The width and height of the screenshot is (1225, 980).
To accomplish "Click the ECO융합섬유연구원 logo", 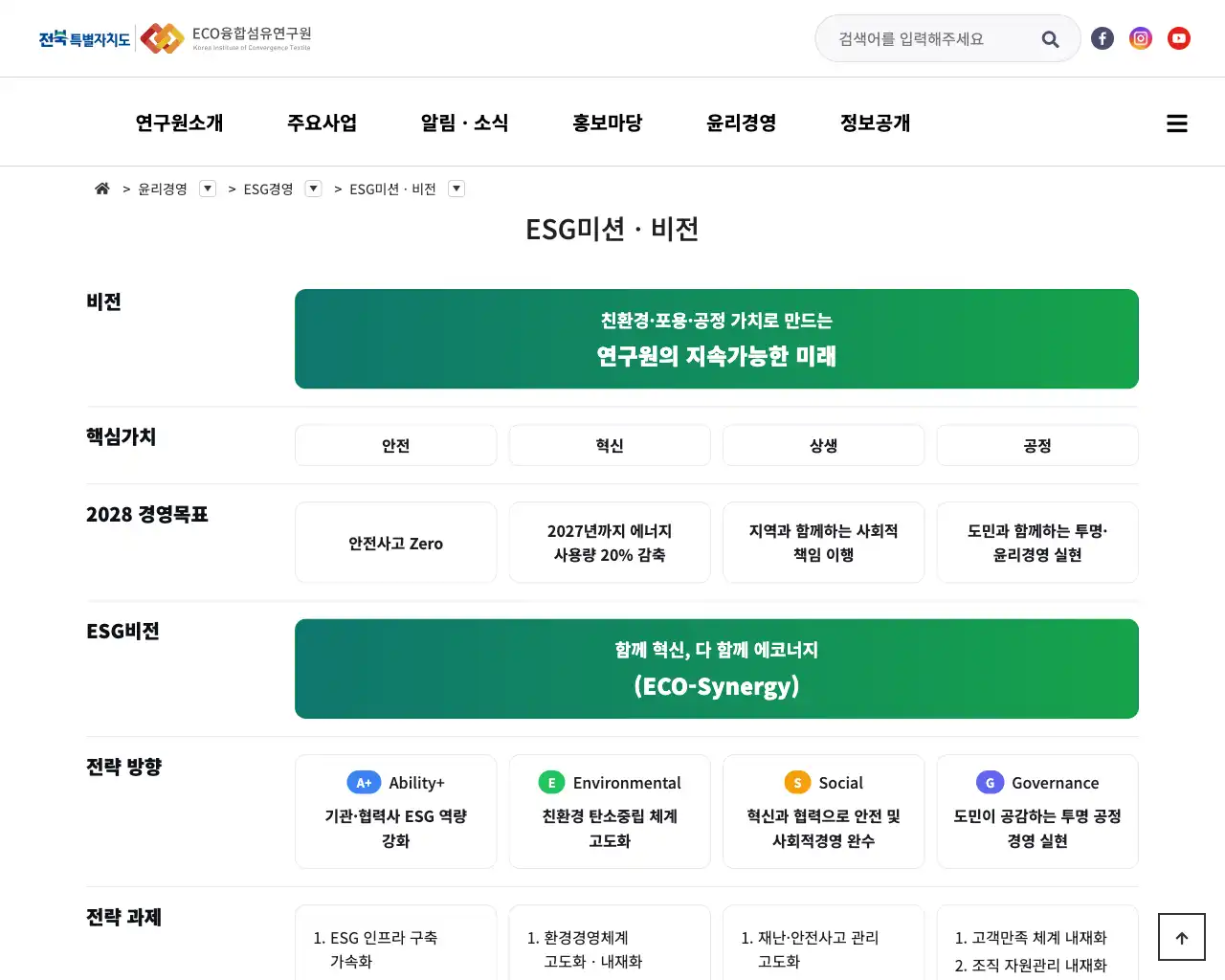I will [226, 38].
